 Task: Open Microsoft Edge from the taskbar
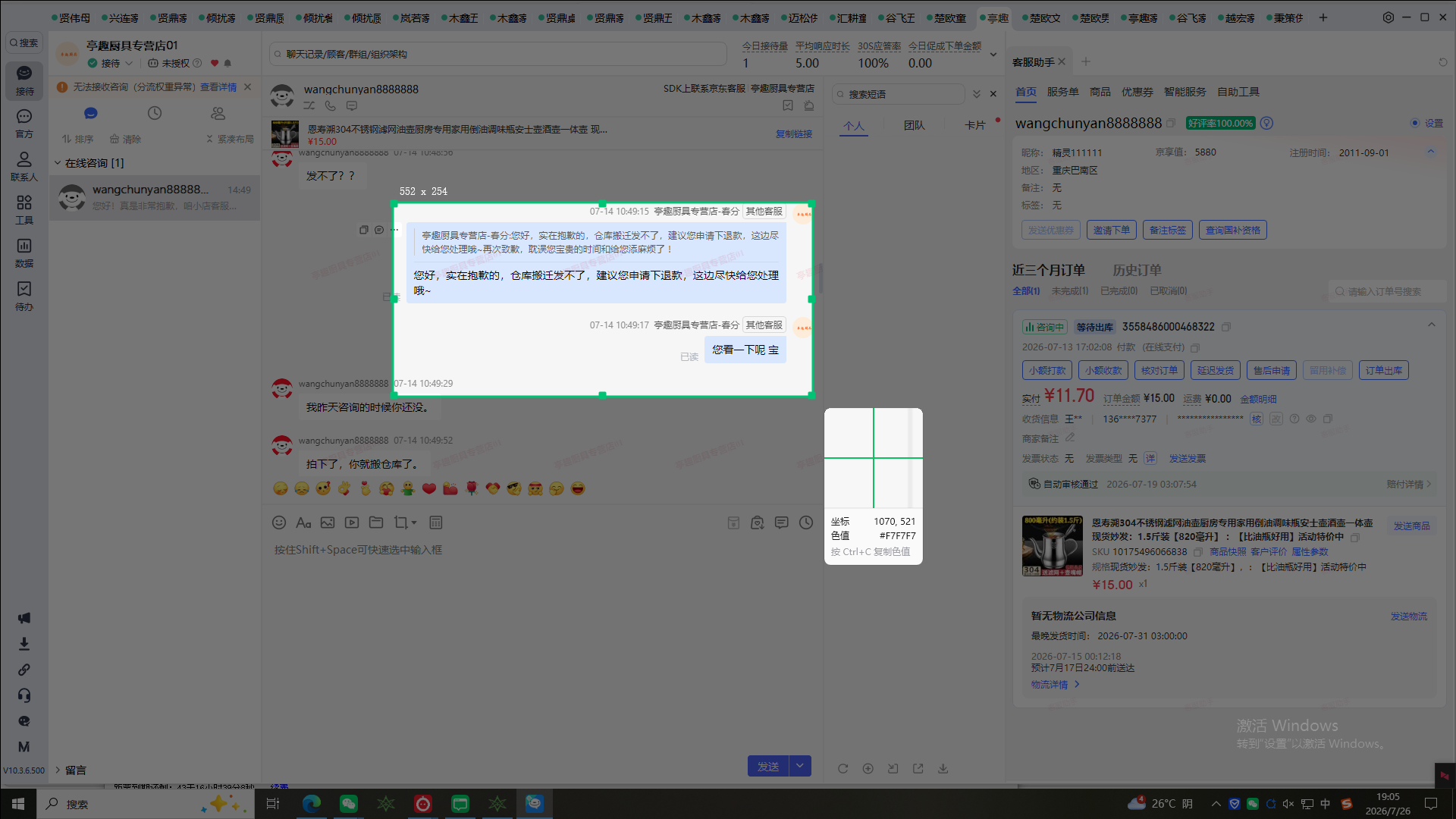point(311,804)
